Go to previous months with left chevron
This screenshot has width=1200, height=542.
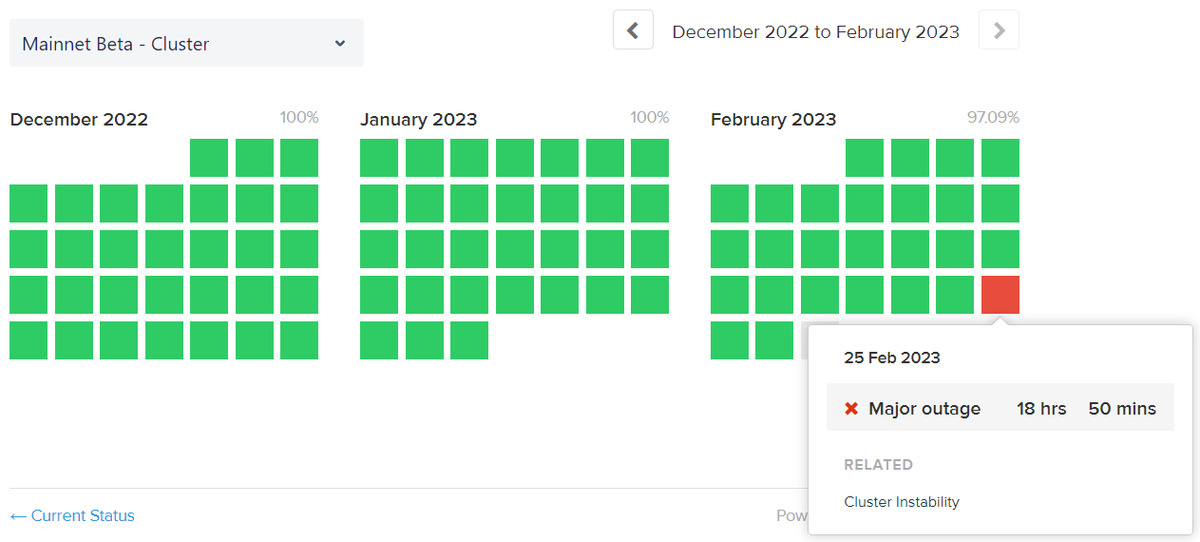pyautogui.click(x=633, y=31)
